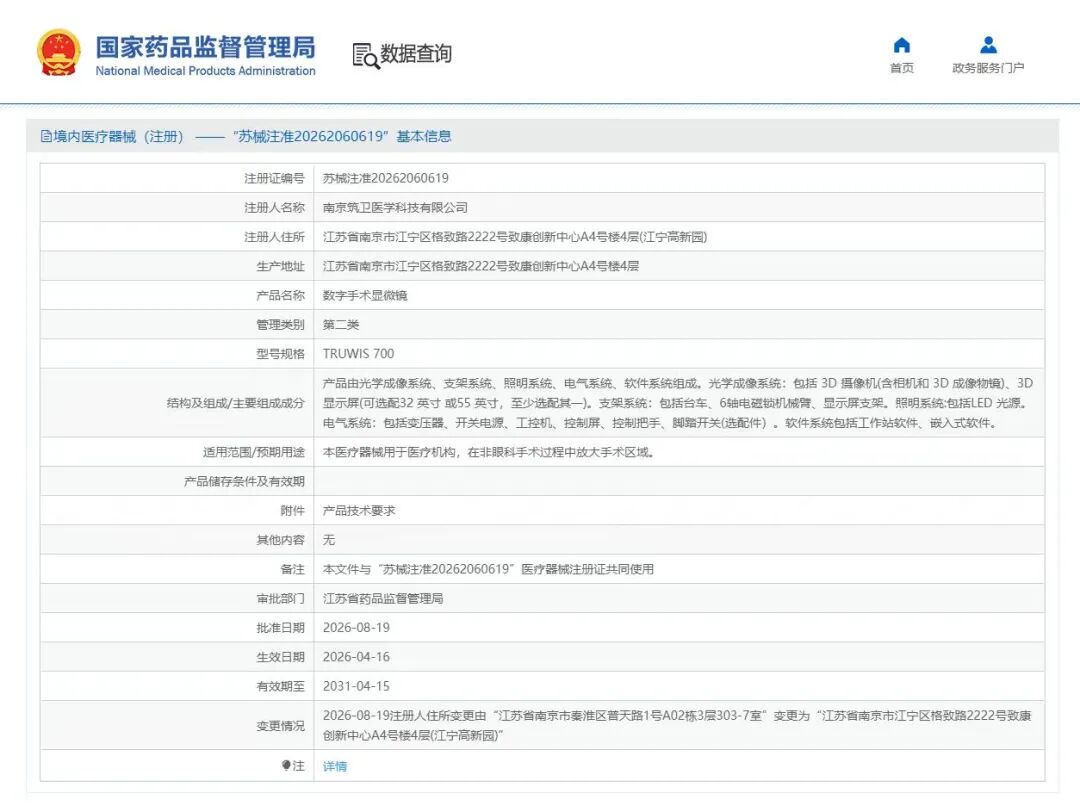Viewport: 1080px width, 812px height.
Task: Open the 详情 link
Action: coord(335,766)
